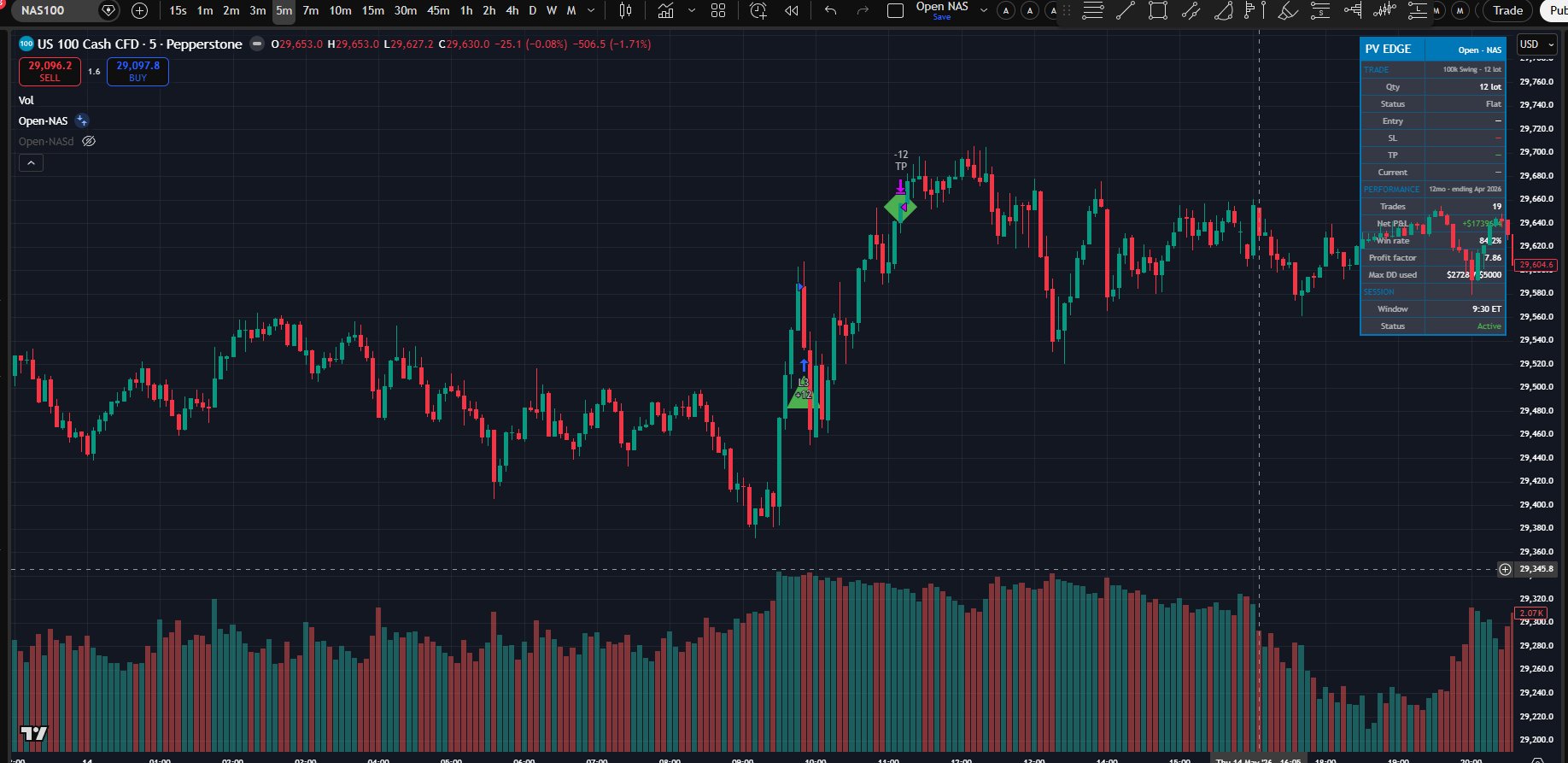
Task: Select the daily D timeframe
Action: click(533, 10)
